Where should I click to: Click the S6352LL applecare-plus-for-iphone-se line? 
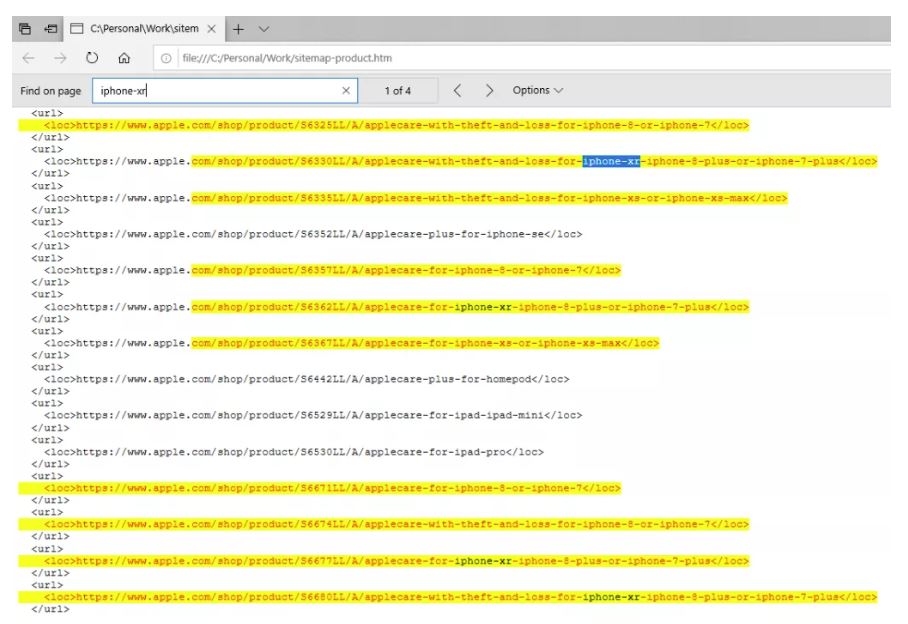coord(313,234)
